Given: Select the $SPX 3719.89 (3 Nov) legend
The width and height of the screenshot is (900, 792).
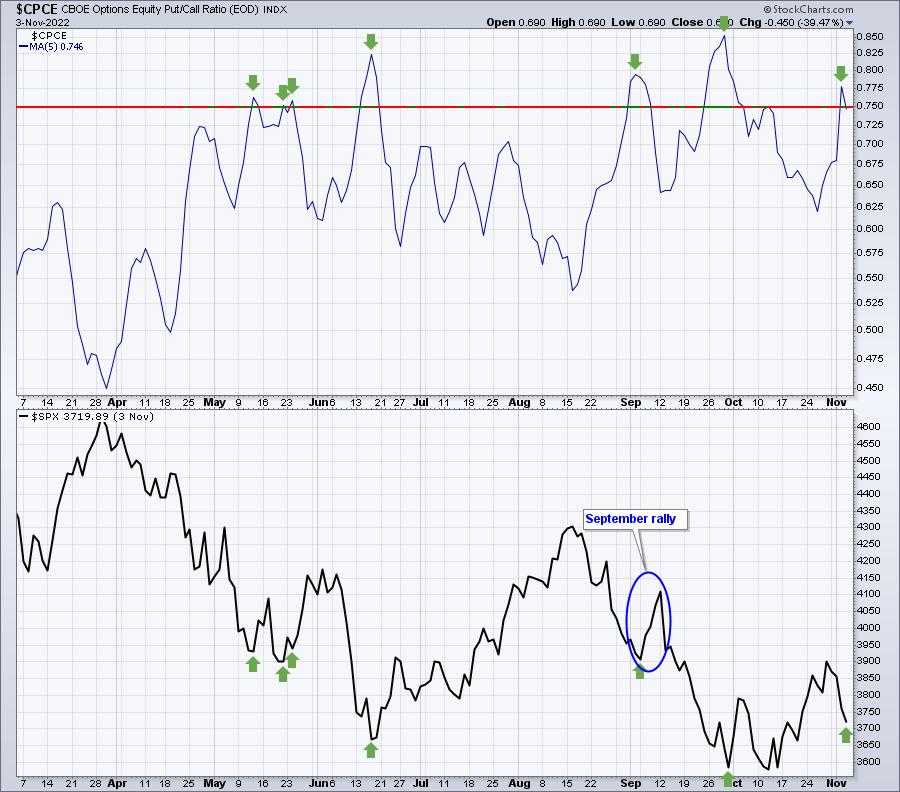Looking at the screenshot, I should click(x=87, y=417).
